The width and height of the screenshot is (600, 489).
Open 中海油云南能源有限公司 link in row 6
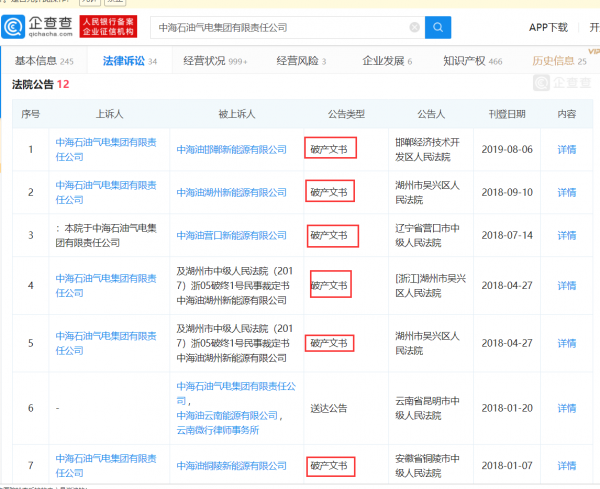click(x=227, y=416)
